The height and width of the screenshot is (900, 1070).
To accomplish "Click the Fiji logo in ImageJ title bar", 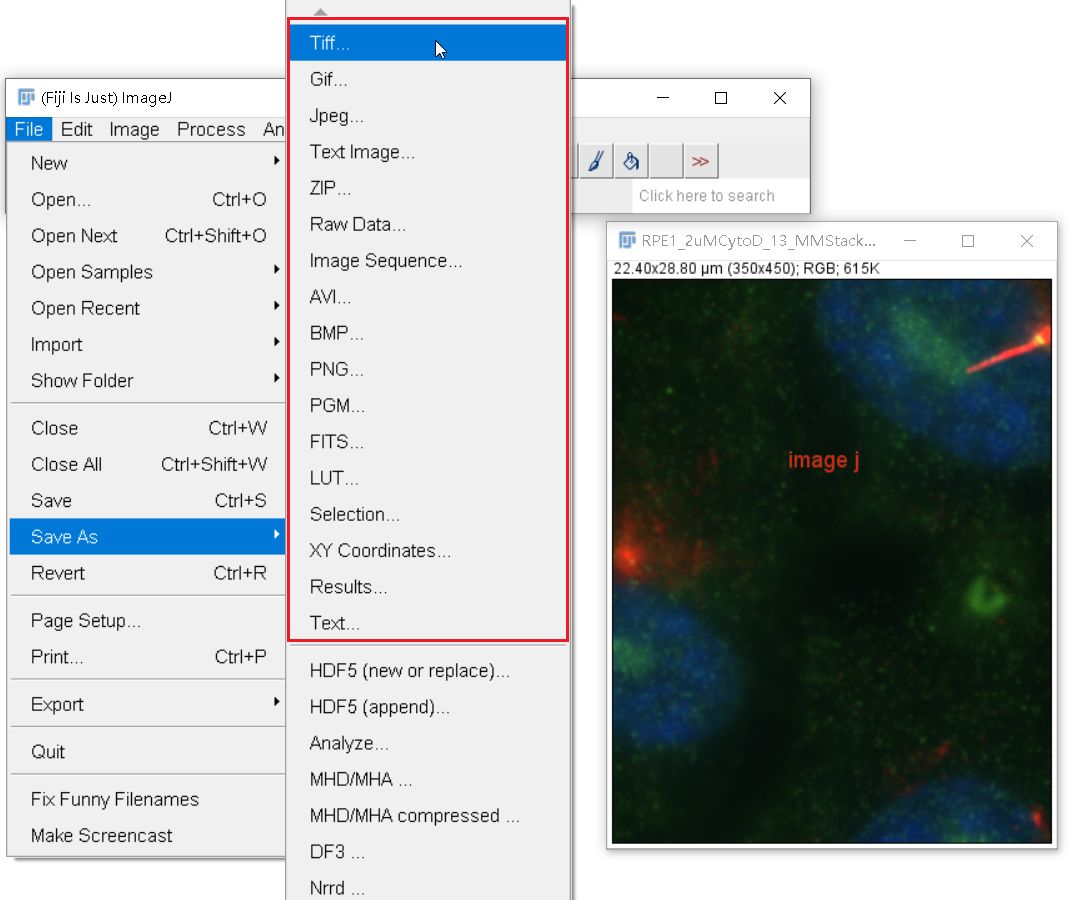I will point(26,98).
